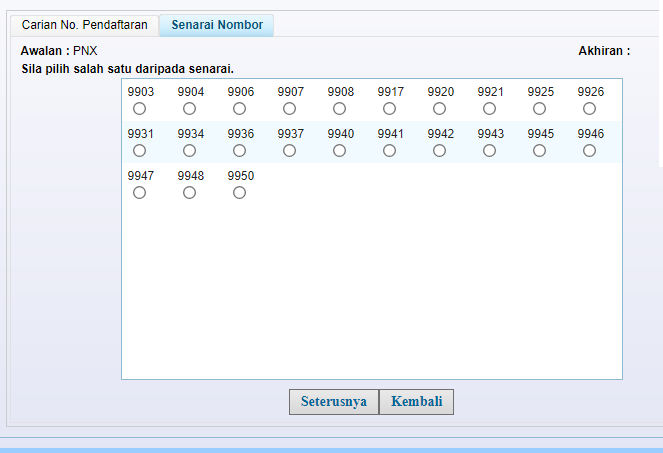Open the Senarai Nombor tab
Screen dimensions: 663x453
tap(216, 25)
